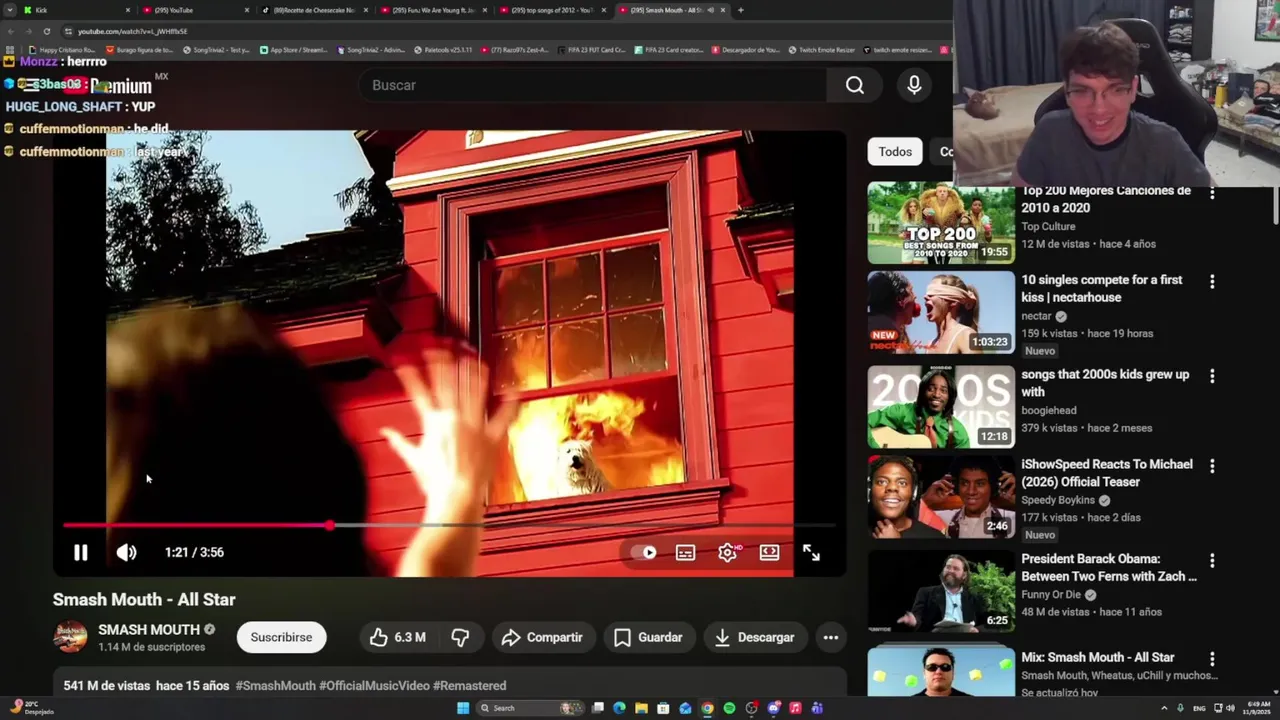Screen dimensions: 1280x720
Task: Open President Barack Obama Two Ferns video
Action: pyautogui.click(x=941, y=591)
